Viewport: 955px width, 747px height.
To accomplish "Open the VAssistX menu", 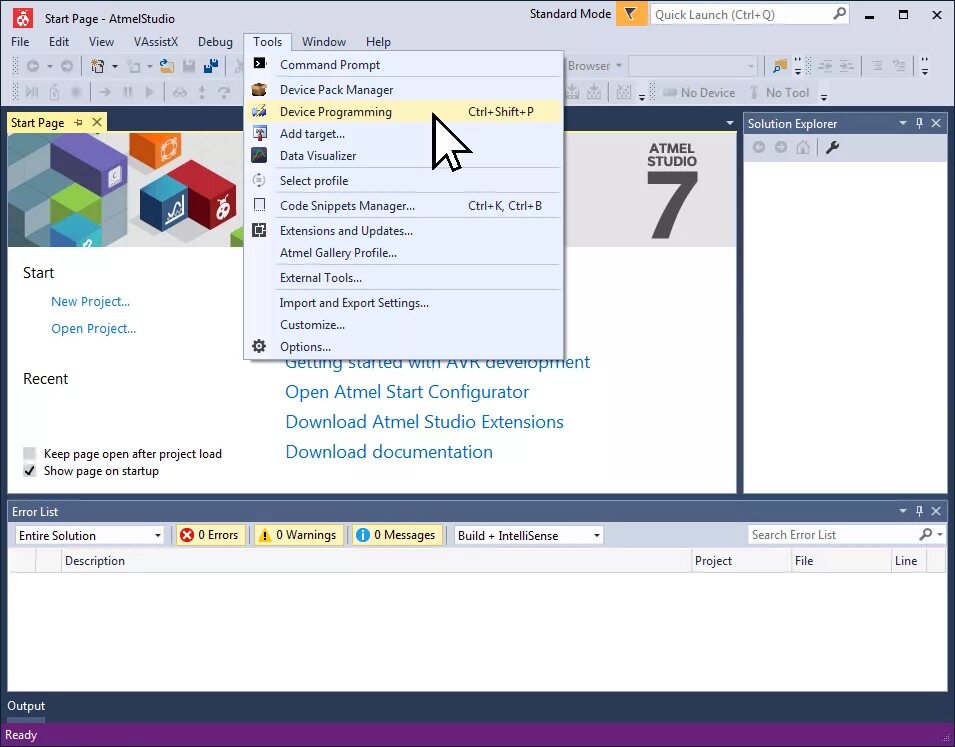I will [x=156, y=41].
